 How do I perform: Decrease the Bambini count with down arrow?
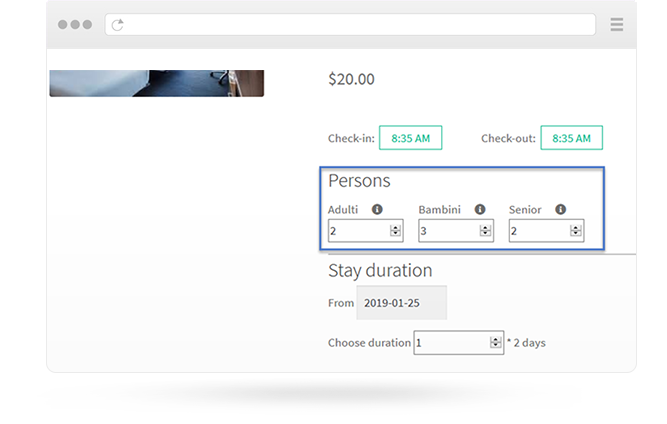[x=485, y=233]
